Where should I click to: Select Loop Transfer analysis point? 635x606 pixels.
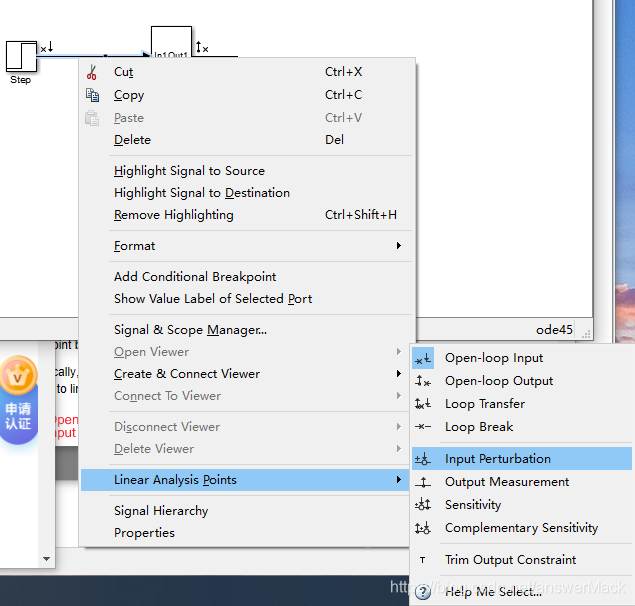coord(522,404)
